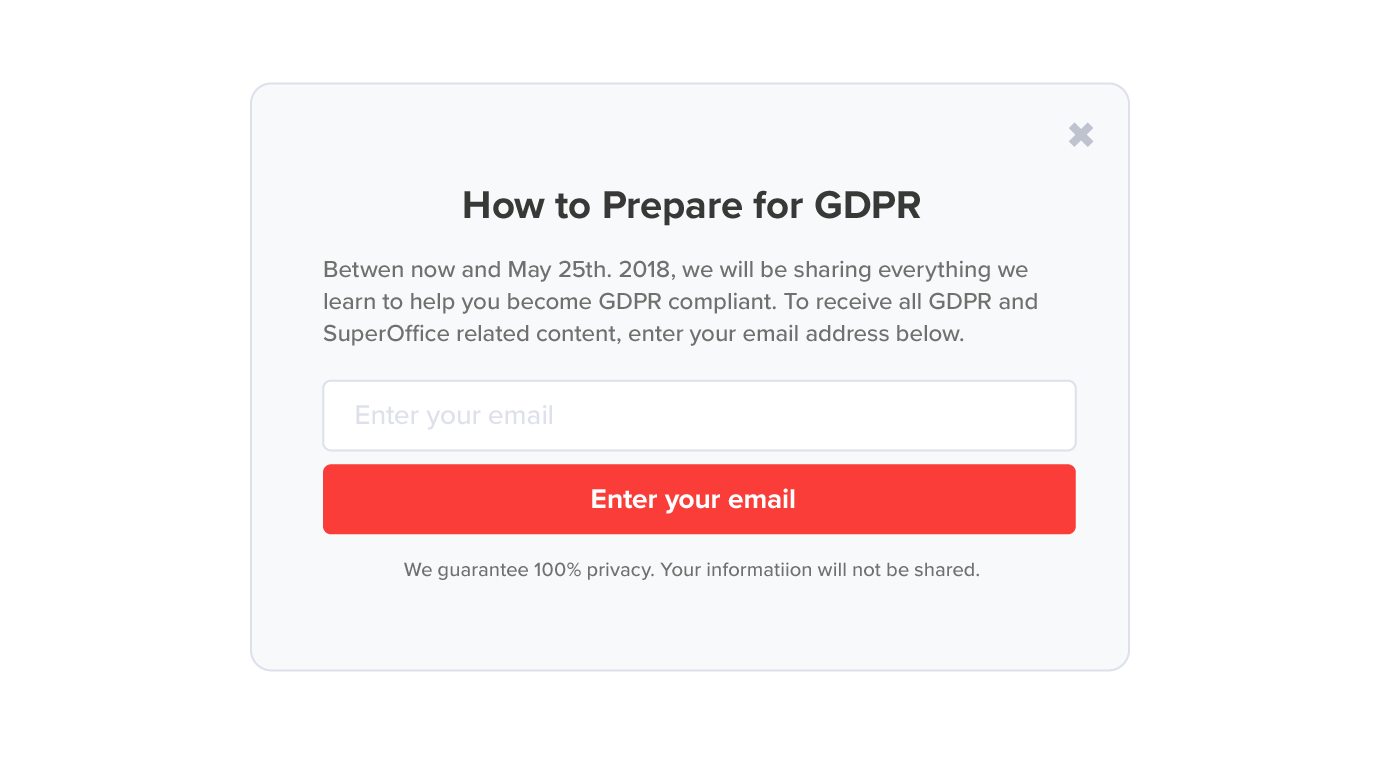Click inside the popup modal background
Image resolution: width=1380 pixels, height=772 pixels.
(690, 625)
